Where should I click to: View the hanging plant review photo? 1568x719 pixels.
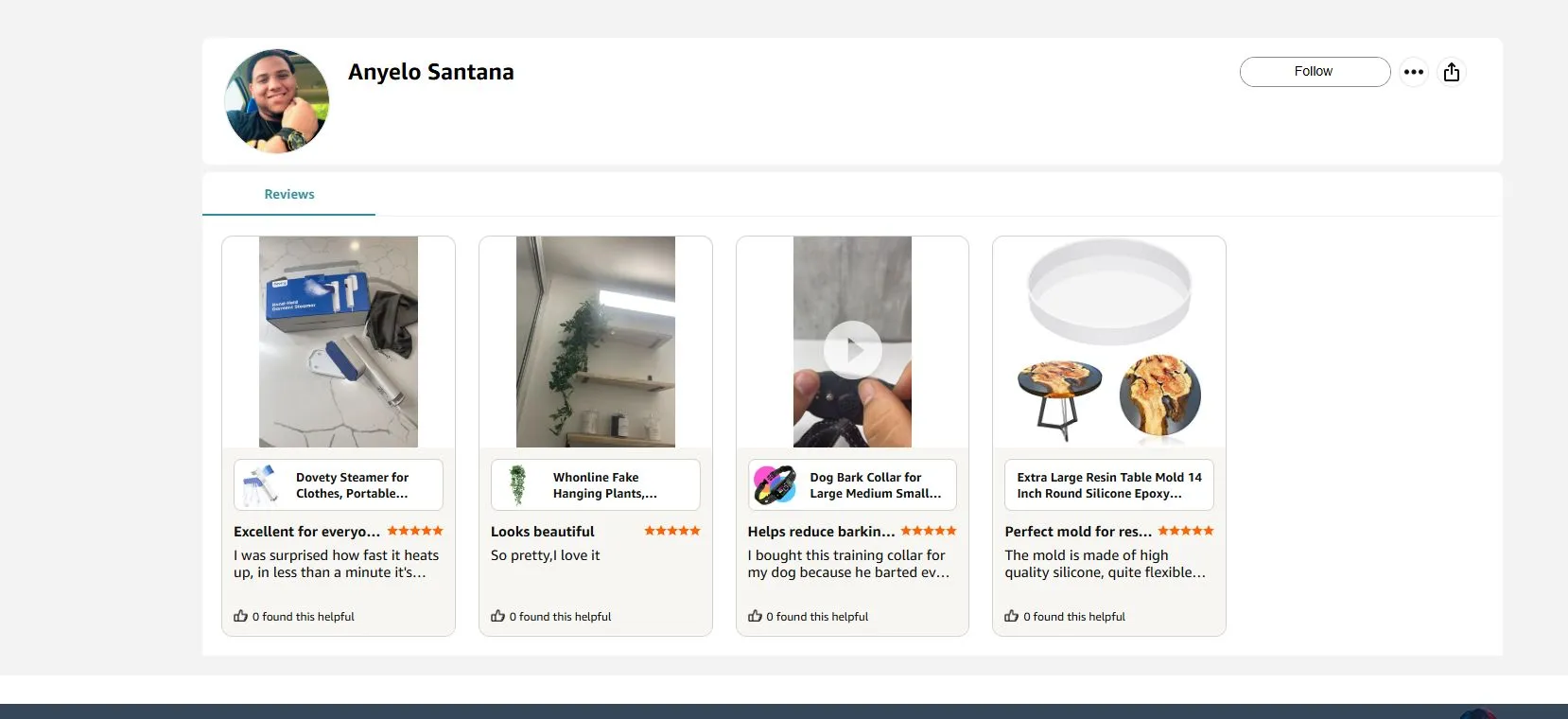pos(596,342)
